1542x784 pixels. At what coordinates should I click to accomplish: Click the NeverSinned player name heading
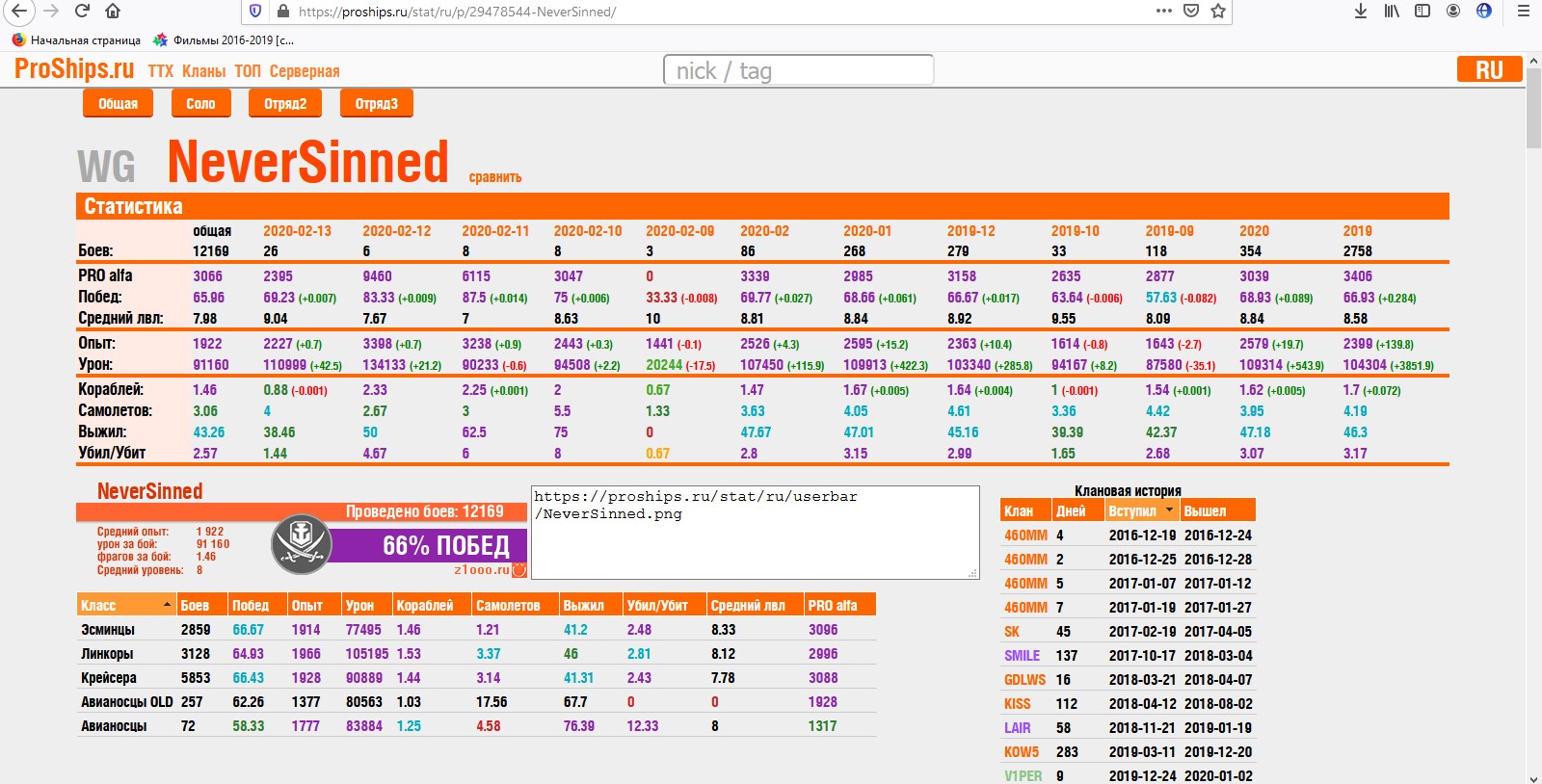point(308,161)
